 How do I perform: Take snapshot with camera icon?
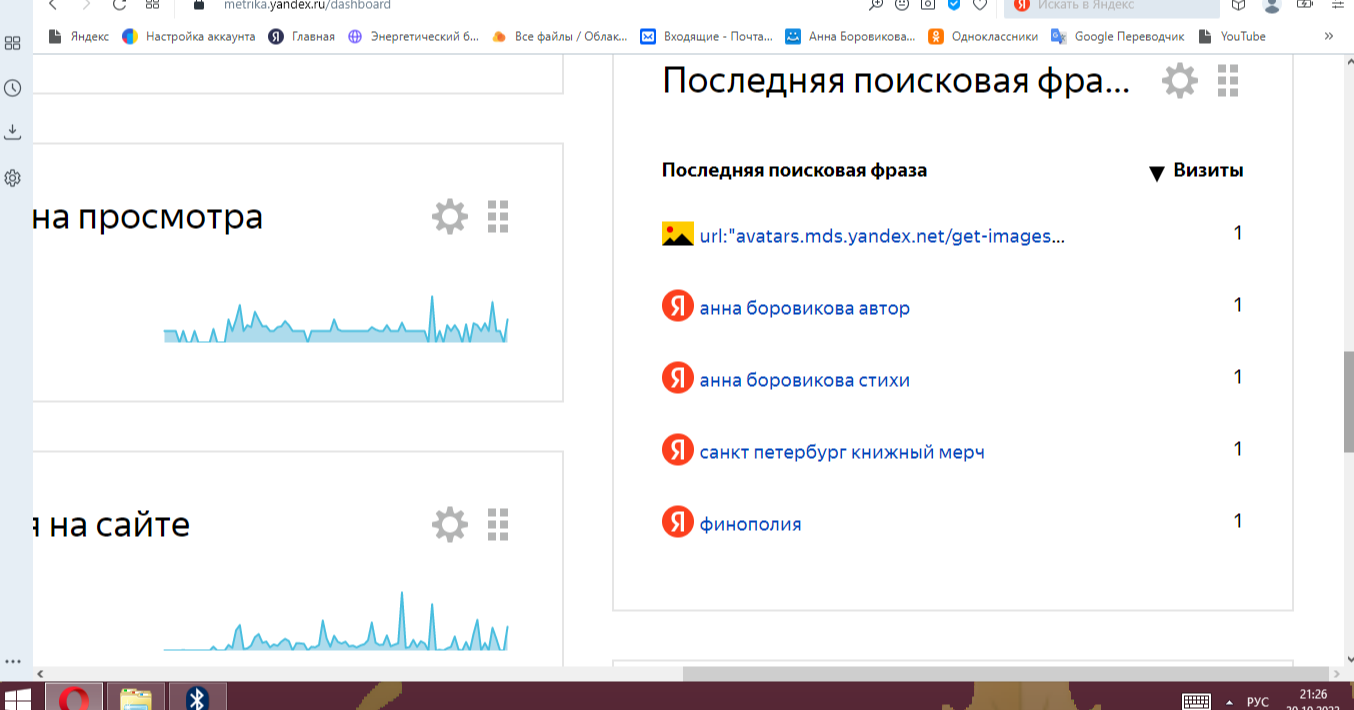pyautogui.click(x=928, y=5)
